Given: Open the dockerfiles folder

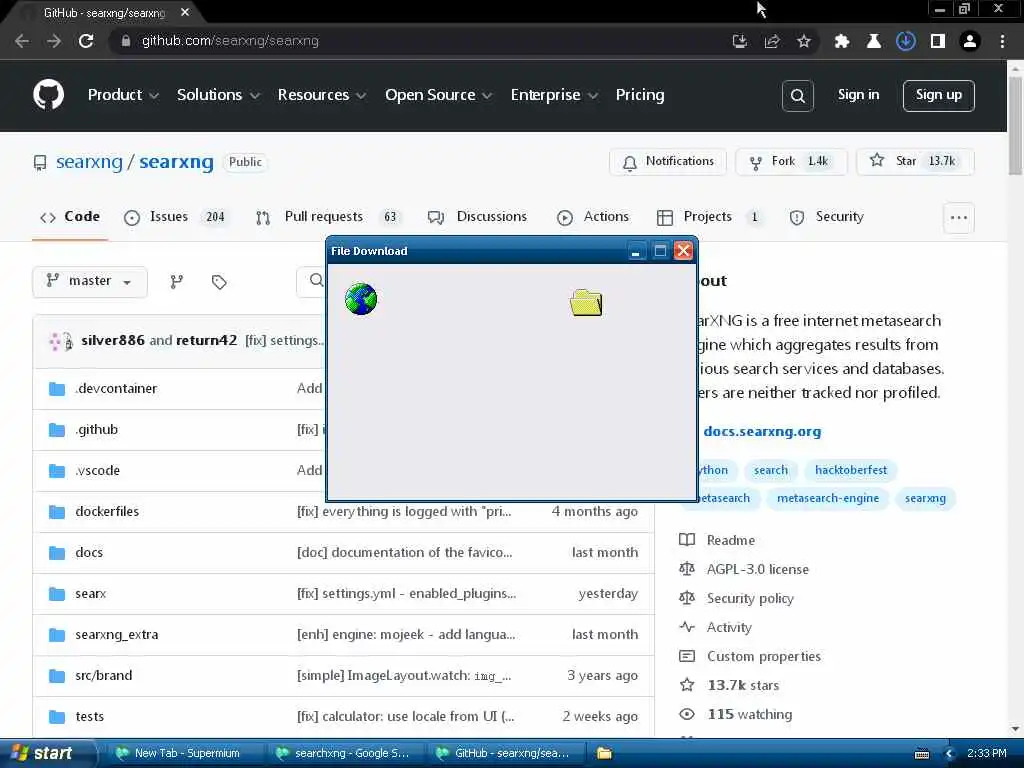Looking at the screenshot, I should point(107,511).
